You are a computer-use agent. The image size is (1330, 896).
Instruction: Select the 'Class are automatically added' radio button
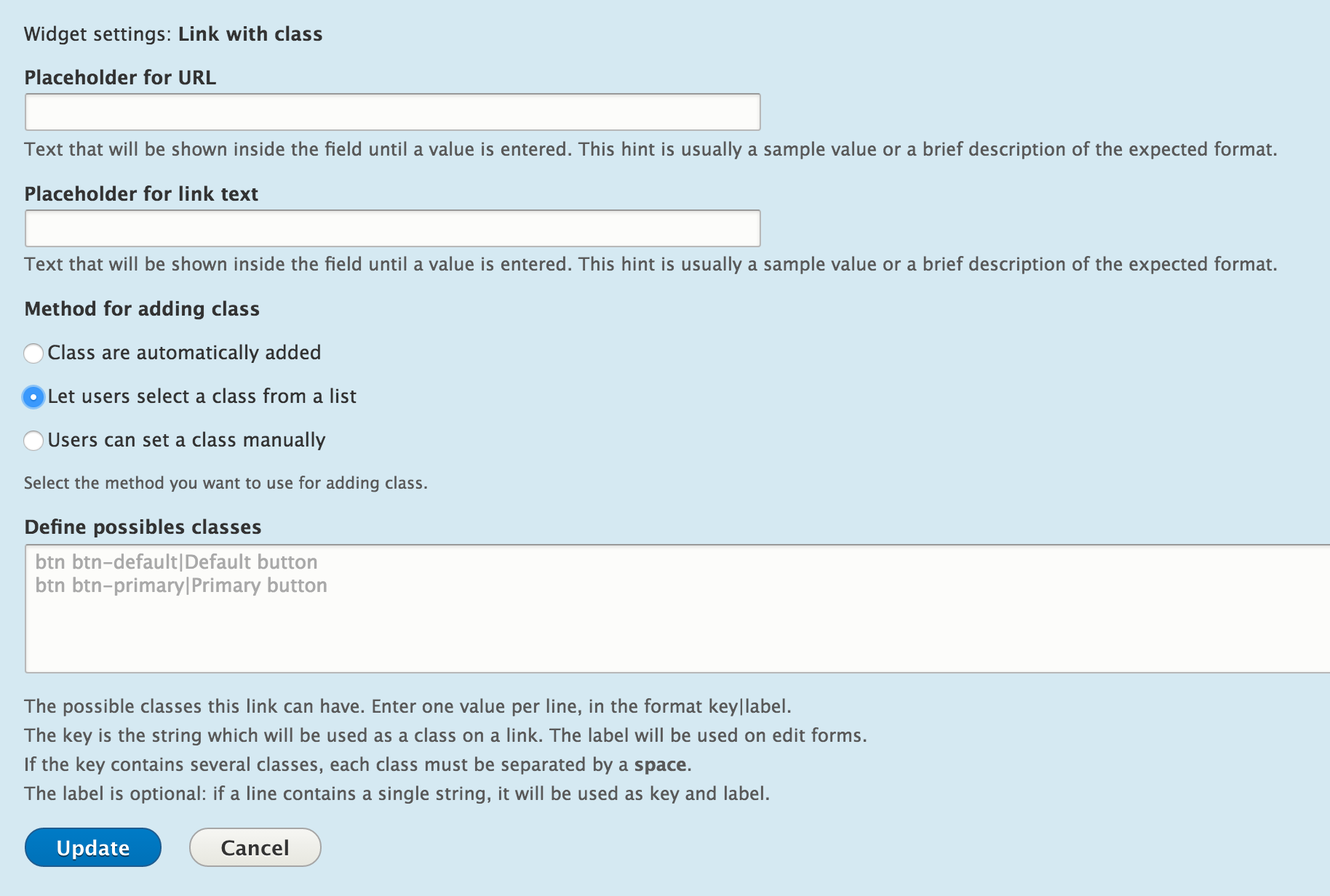[33, 353]
